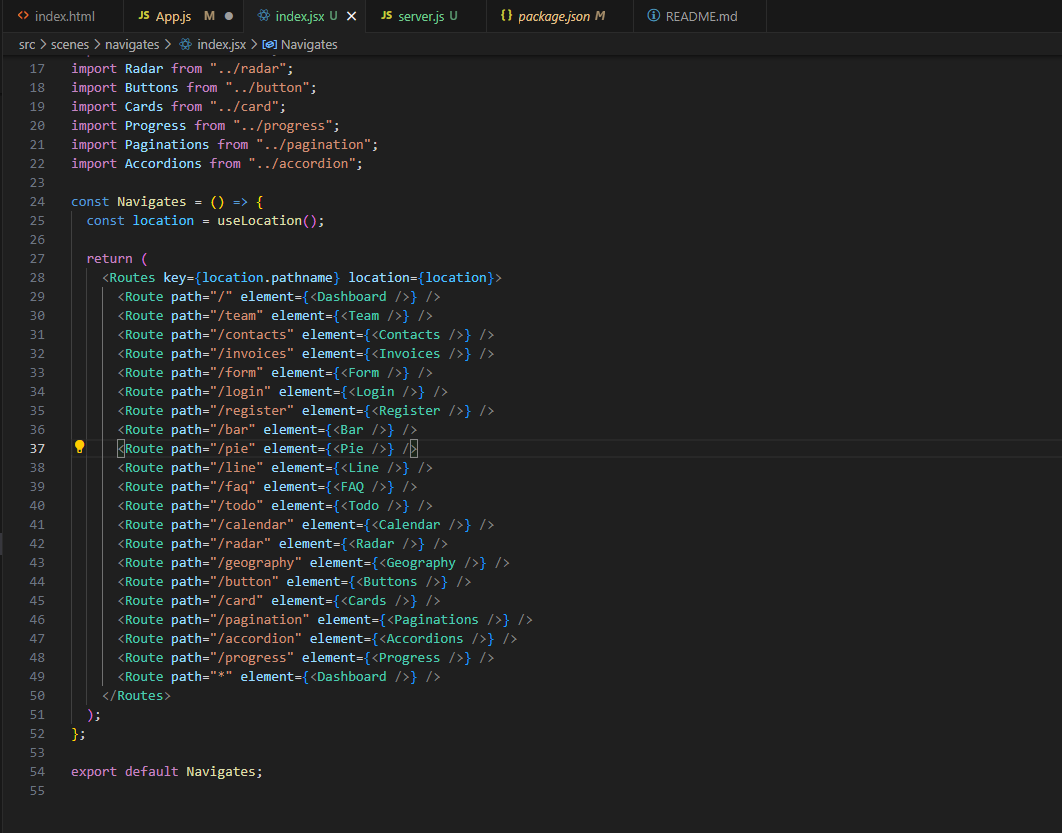The width and height of the screenshot is (1062, 833).
Task: Click the lightbulb code action icon
Action: [80, 448]
